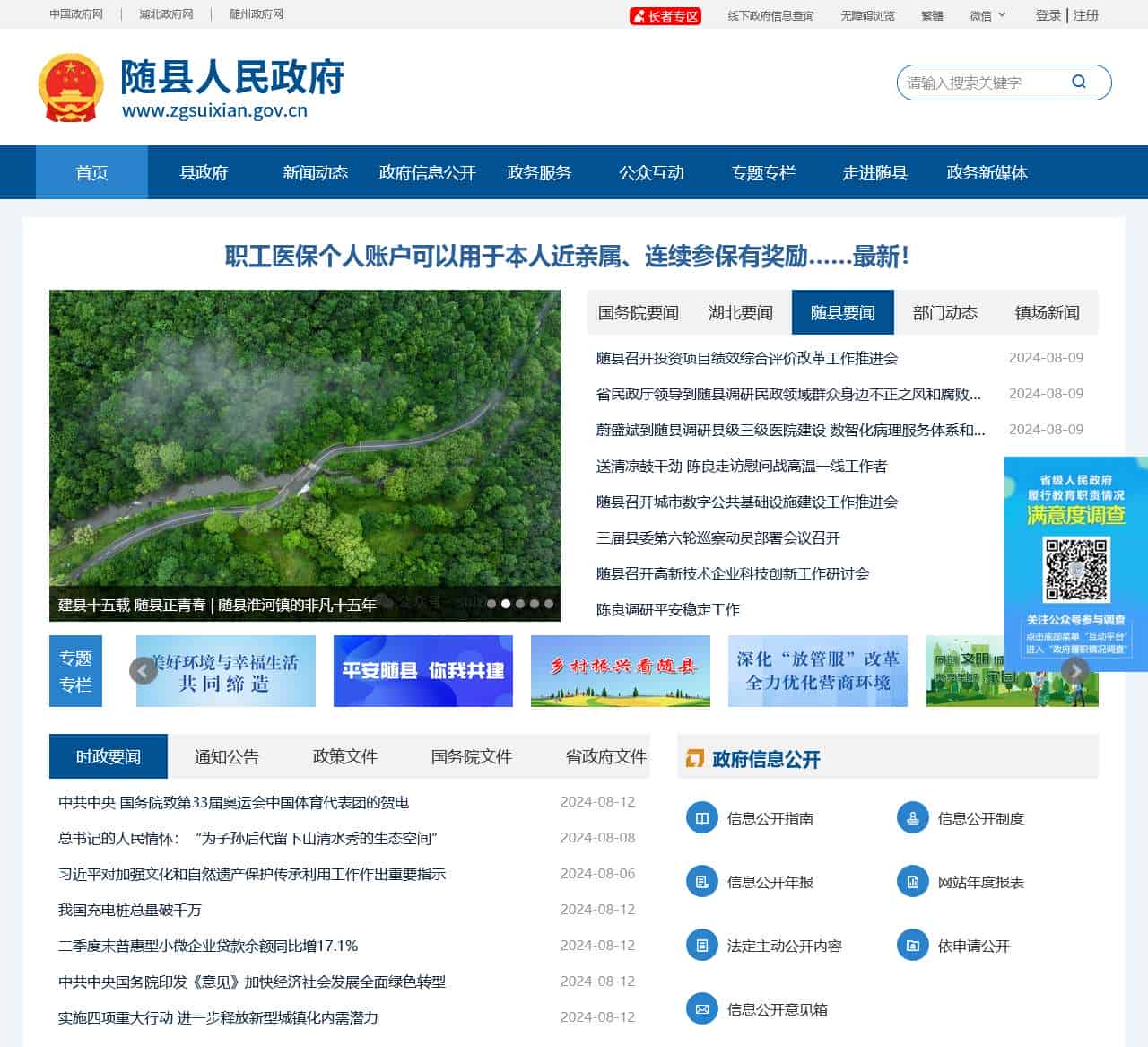Select the first carousel slide dot
The image size is (1148, 1047).
[491, 604]
